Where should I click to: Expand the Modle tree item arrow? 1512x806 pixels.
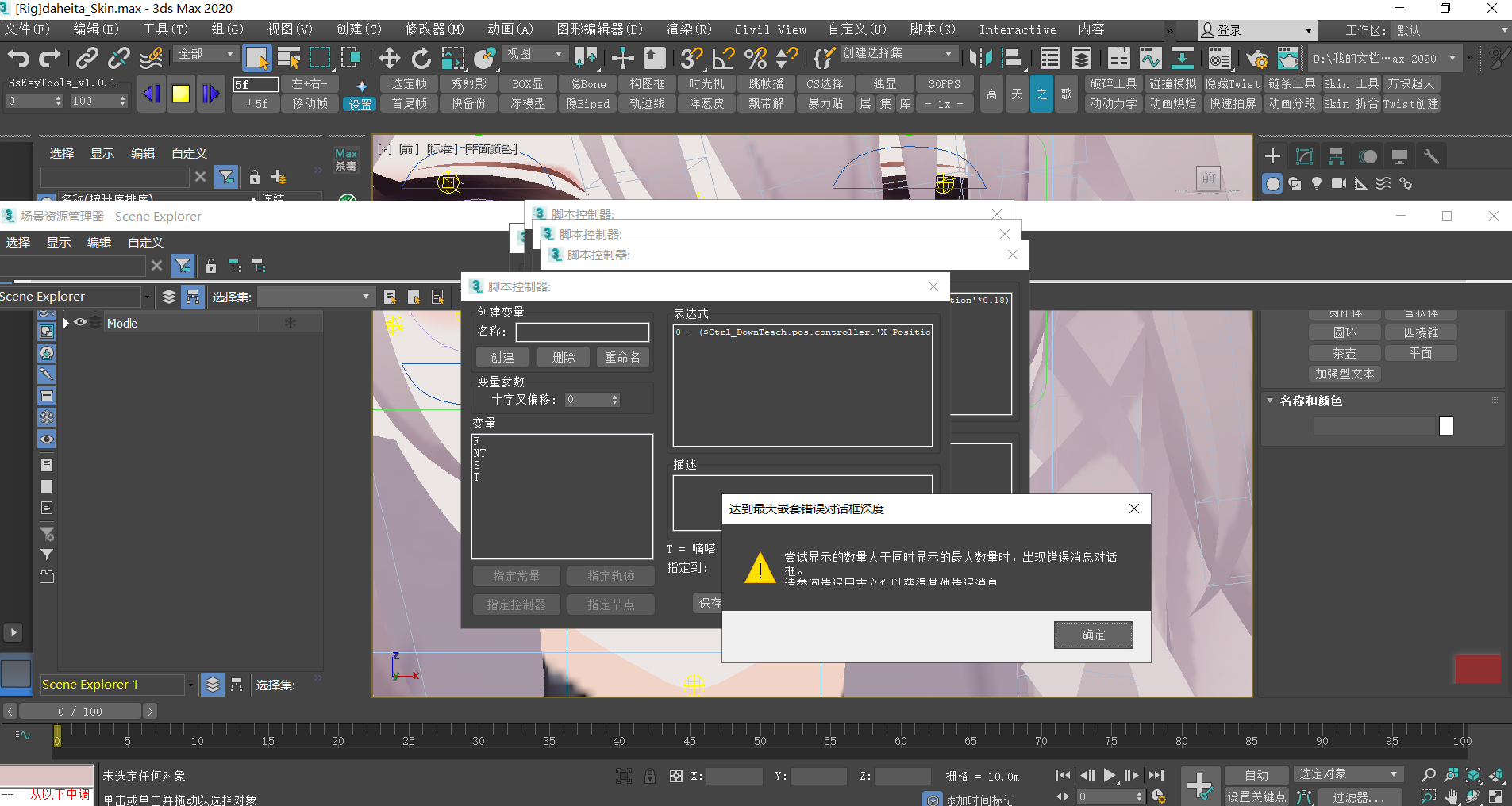pyautogui.click(x=66, y=323)
